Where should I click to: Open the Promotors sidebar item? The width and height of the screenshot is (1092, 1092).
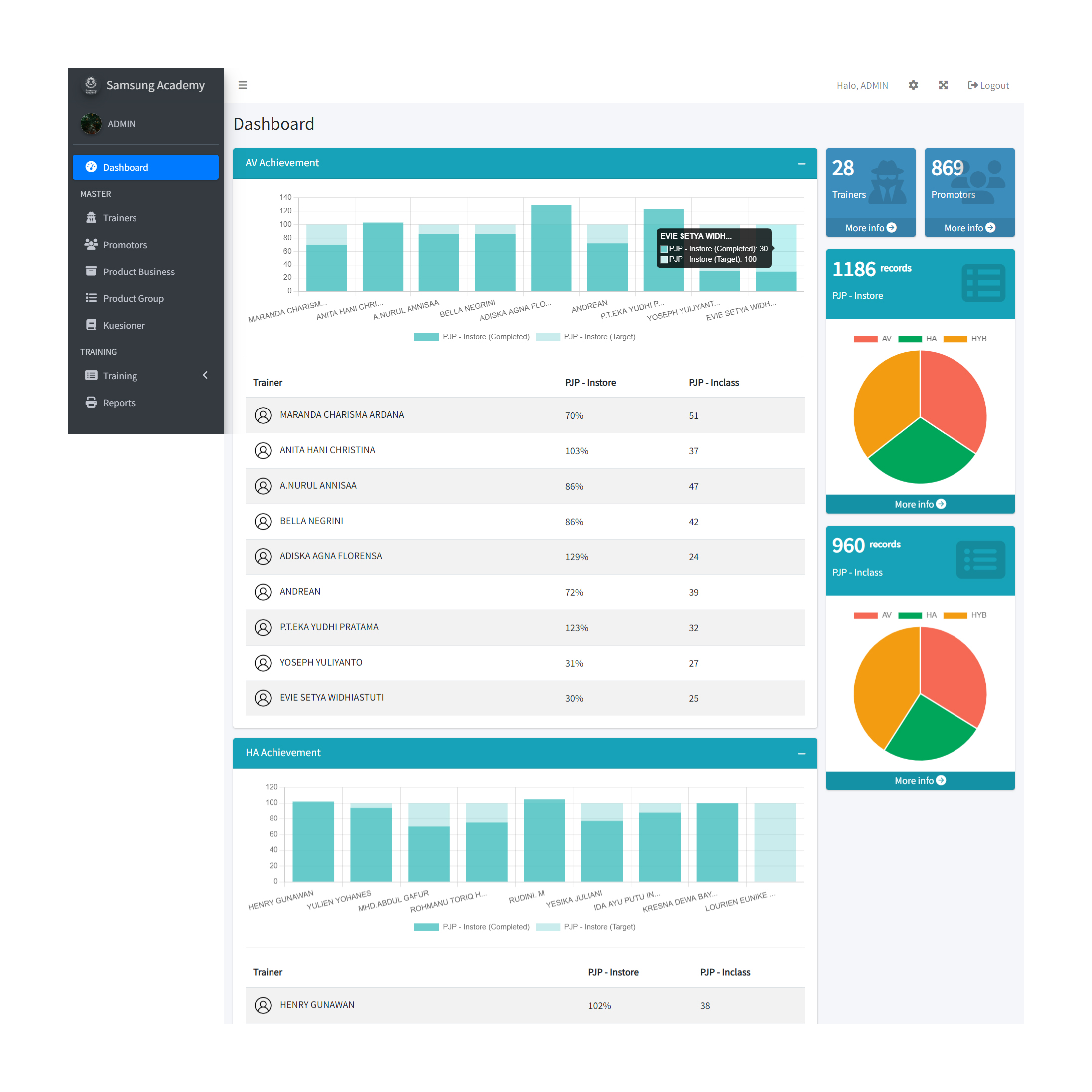pyautogui.click(x=125, y=245)
